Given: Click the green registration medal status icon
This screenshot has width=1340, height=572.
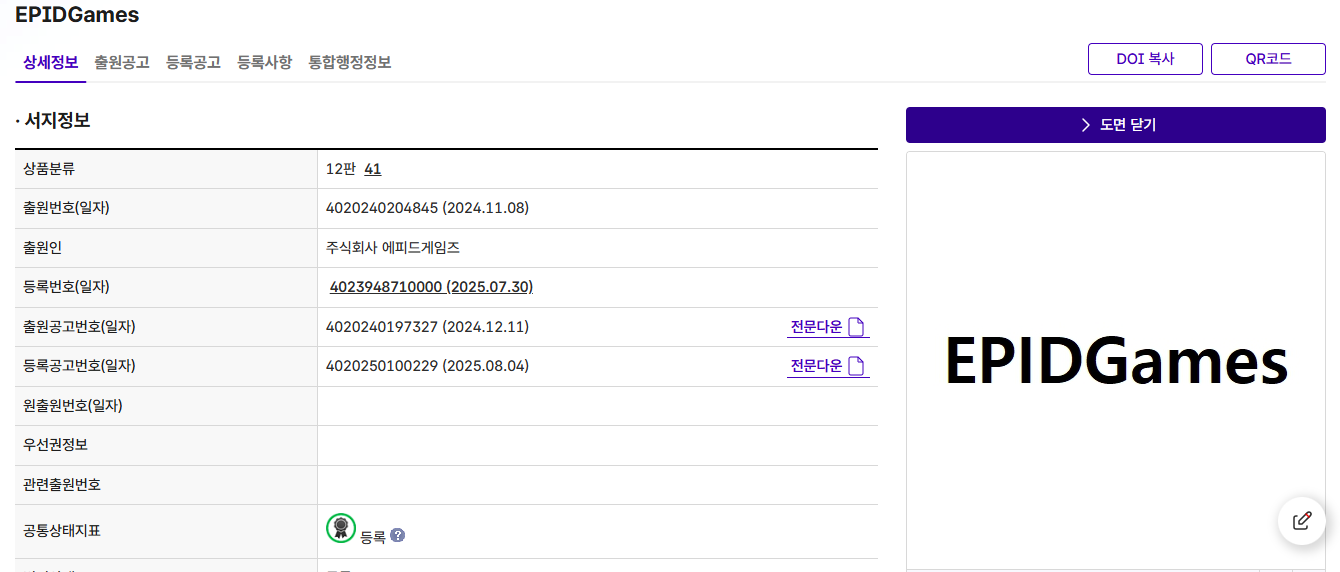Looking at the screenshot, I should coord(341,528).
